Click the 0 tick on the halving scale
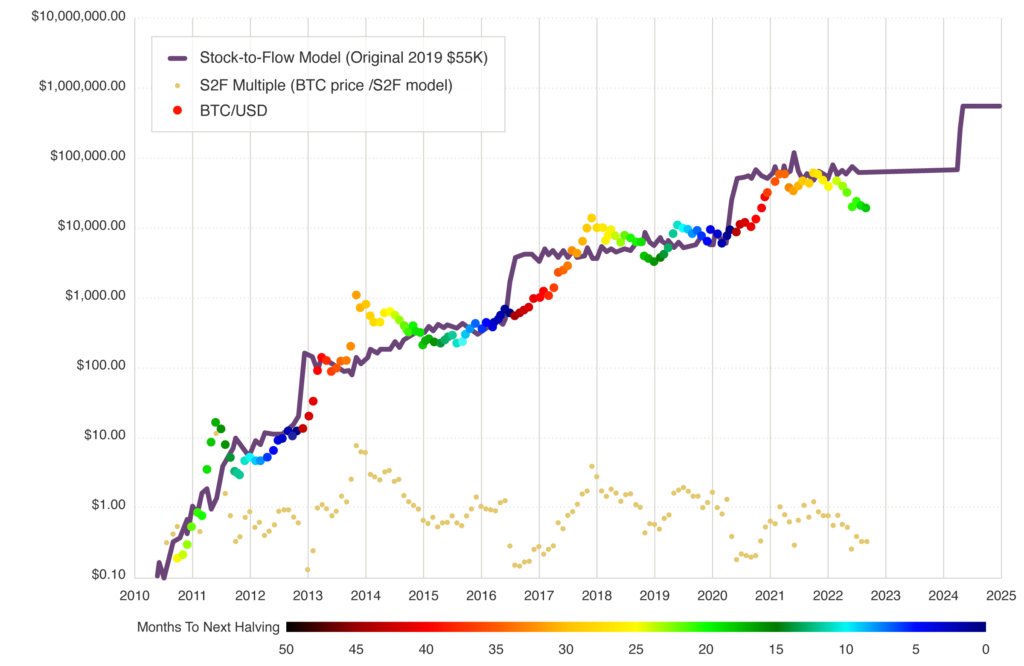Screen dimensions: 1024x666 click(x=985, y=649)
